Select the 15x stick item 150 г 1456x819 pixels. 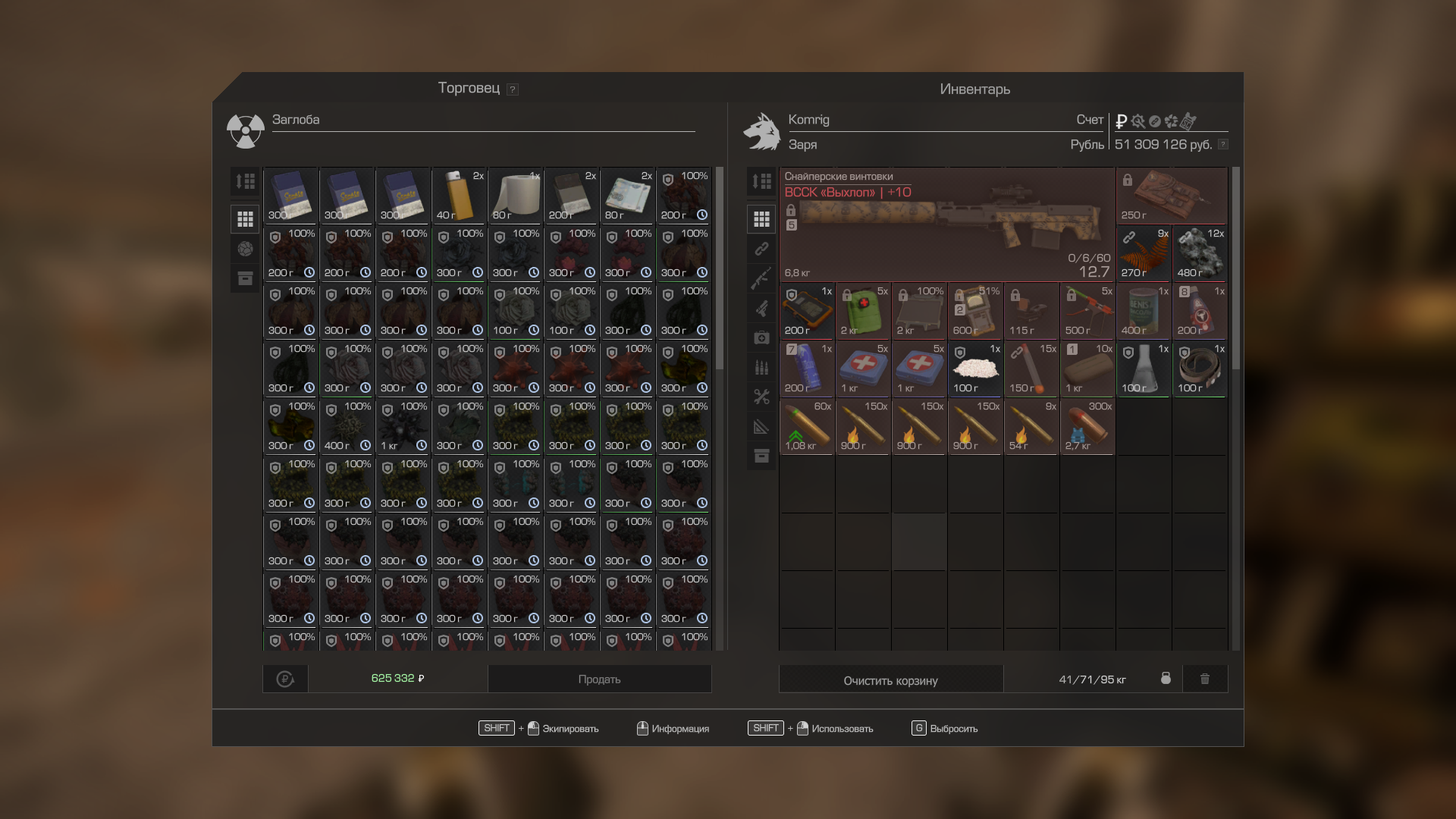click(1031, 369)
